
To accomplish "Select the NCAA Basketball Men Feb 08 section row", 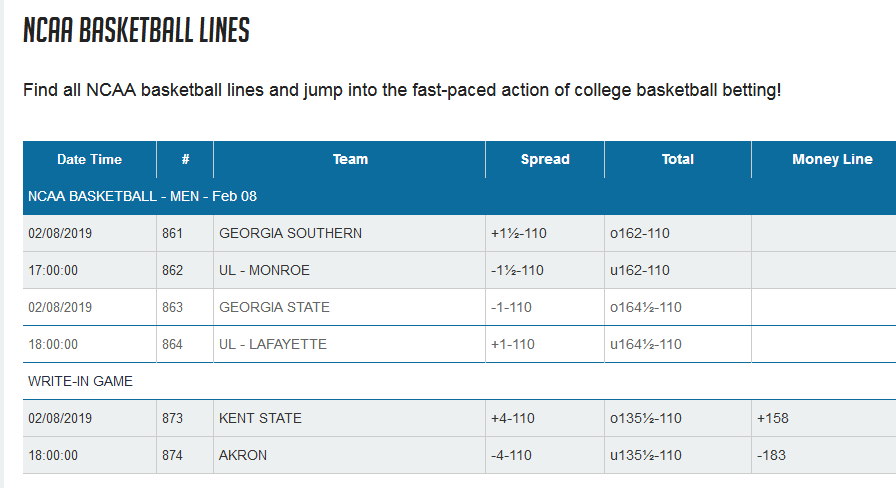I will coord(143,196).
